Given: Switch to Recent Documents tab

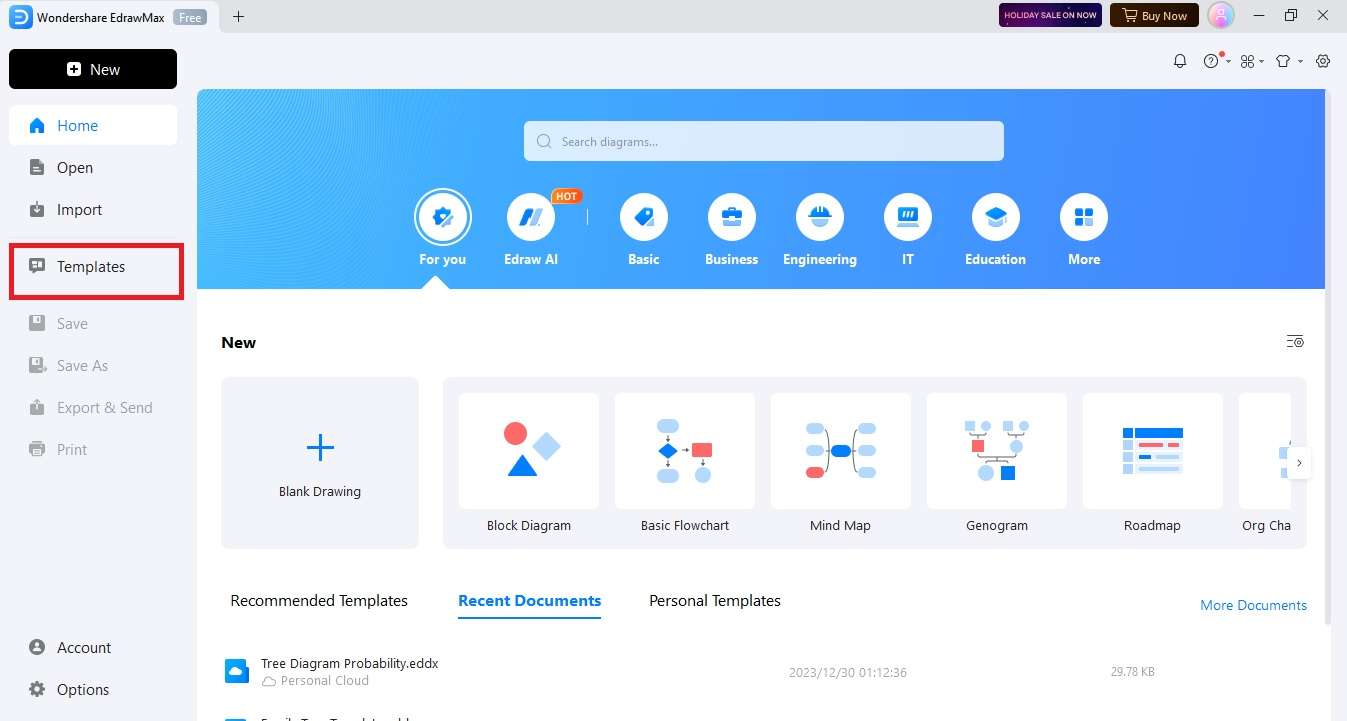Looking at the screenshot, I should coord(530,601).
